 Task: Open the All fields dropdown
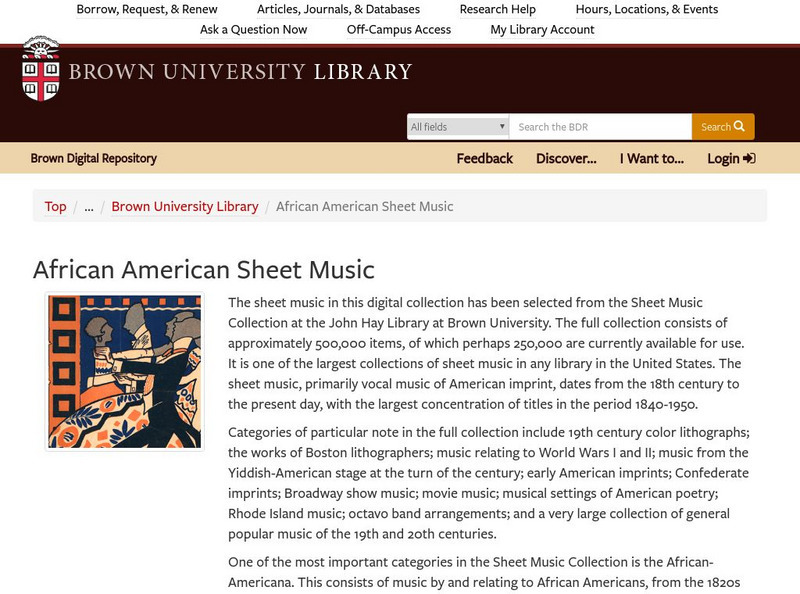[x=458, y=127]
